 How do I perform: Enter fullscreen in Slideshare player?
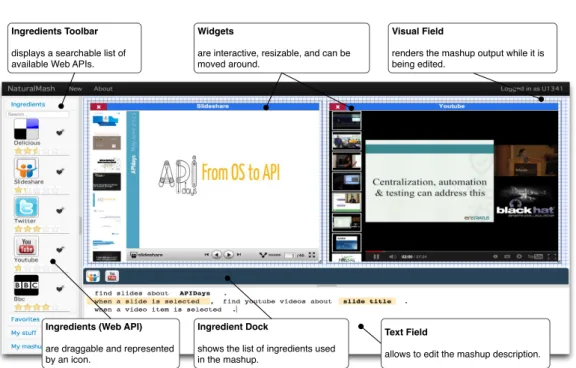(312, 255)
